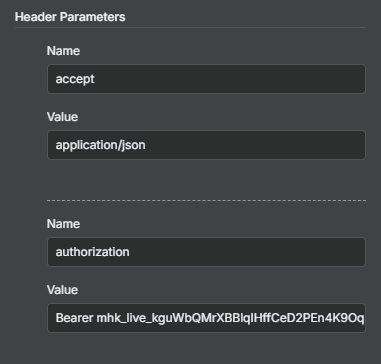
Task: Click the Value label above Bearer token
Action: 62,290
